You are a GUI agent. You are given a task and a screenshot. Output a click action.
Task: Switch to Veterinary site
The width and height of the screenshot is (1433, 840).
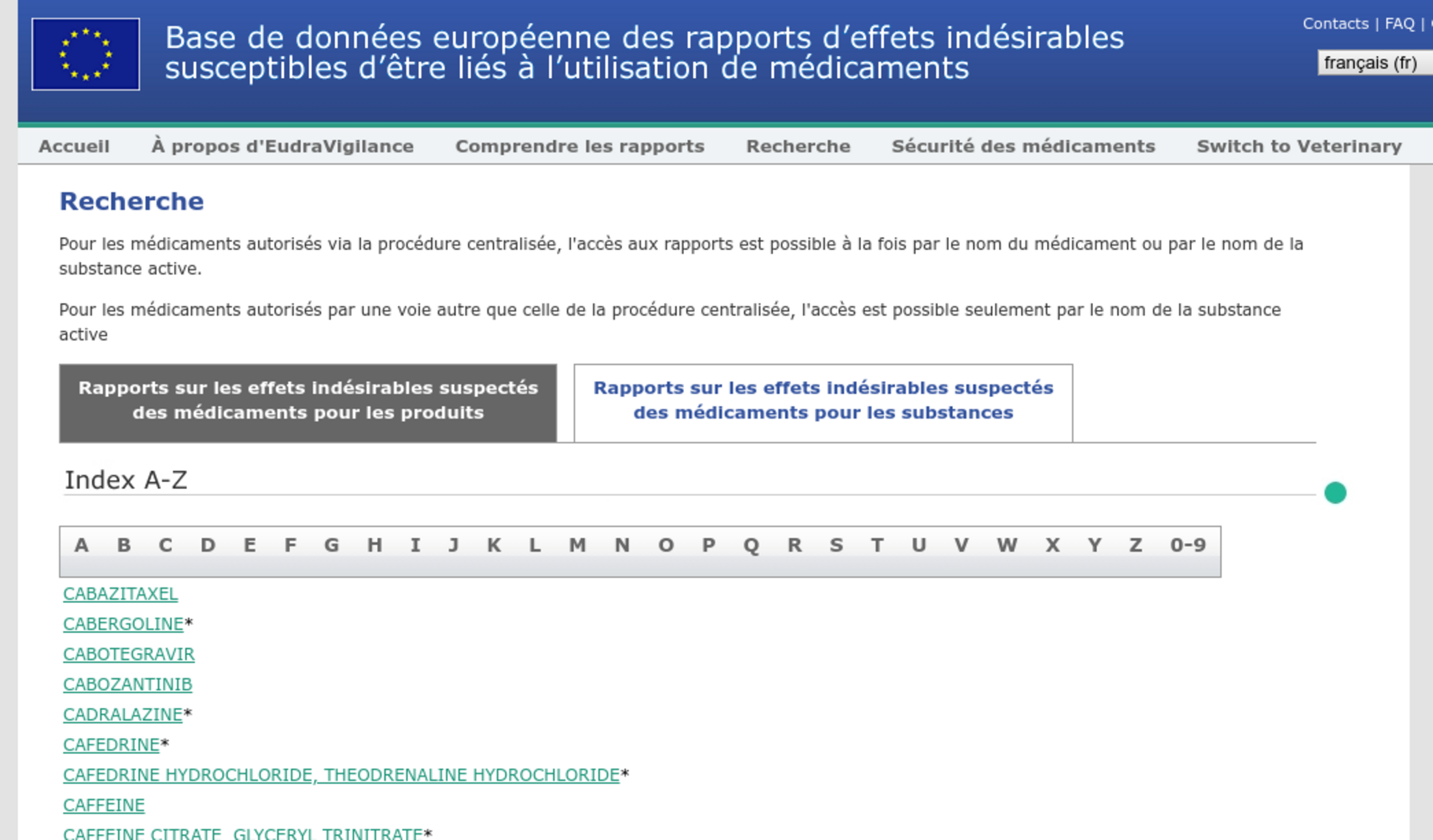[1299, 147]
